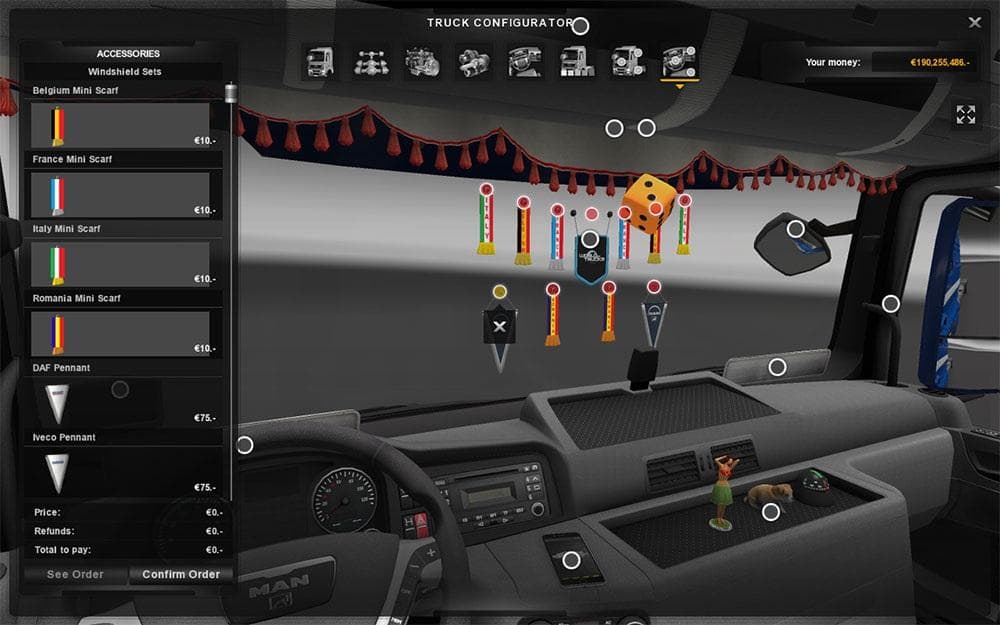The height and width of the screenshot is (625, 1000).
Task: Click the slot marker on the side mirror
Action: [x=795, y=228]
